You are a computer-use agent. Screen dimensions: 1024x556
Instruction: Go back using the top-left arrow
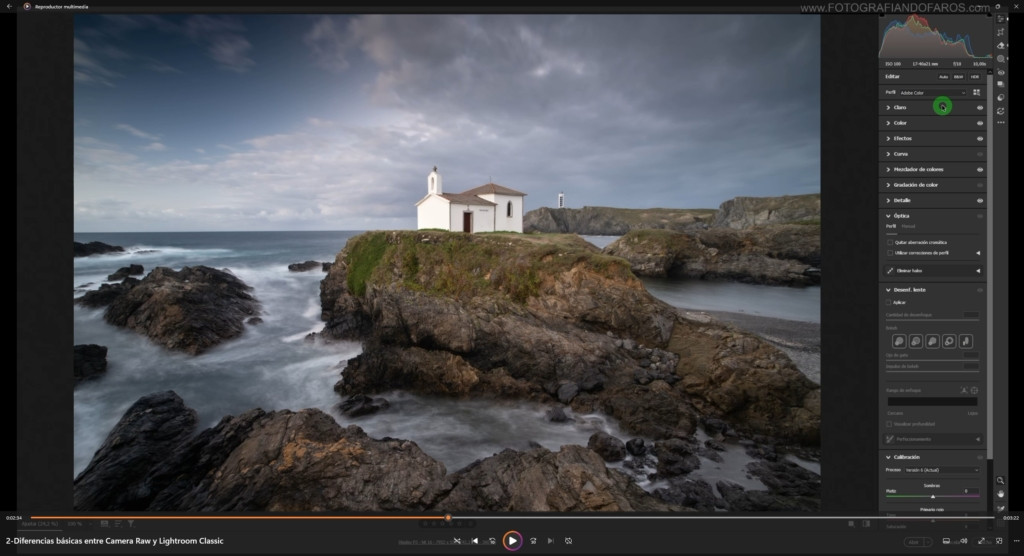pos(9,6)
